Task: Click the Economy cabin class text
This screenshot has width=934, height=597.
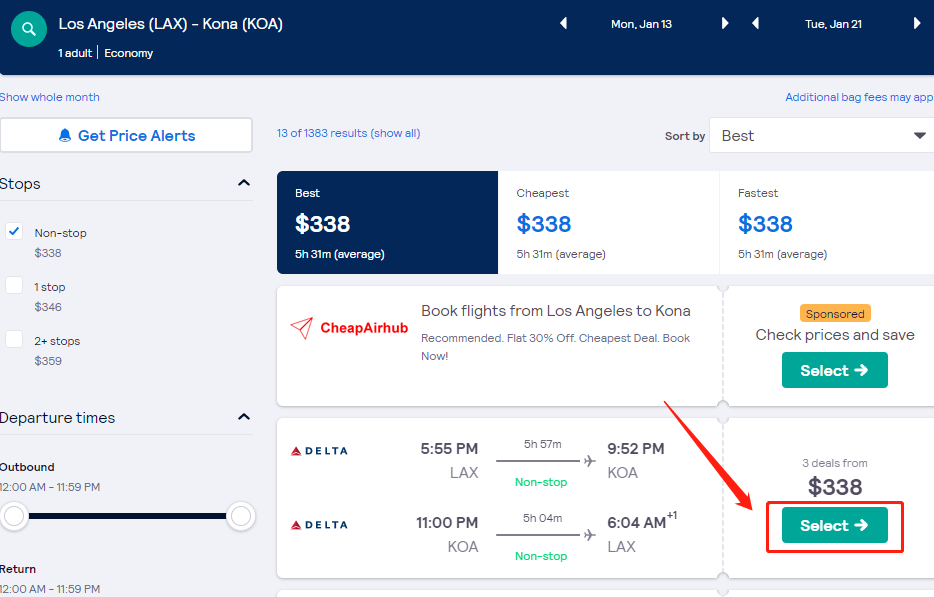Action: coord(129,53)
